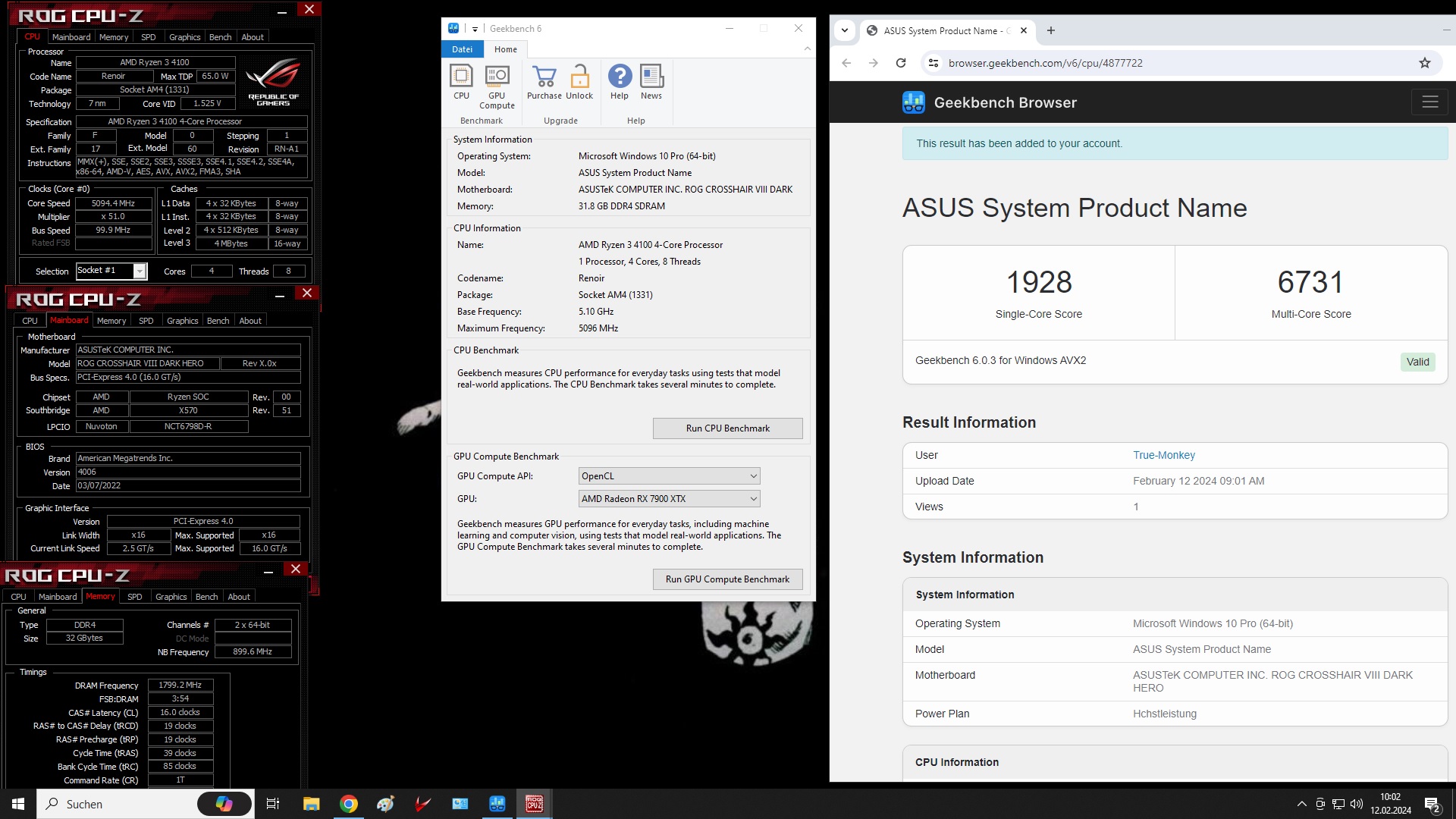This screenshot has height=819, width=1456.
Task: View site information icon in address bar
Action: [x=934, y=63]
